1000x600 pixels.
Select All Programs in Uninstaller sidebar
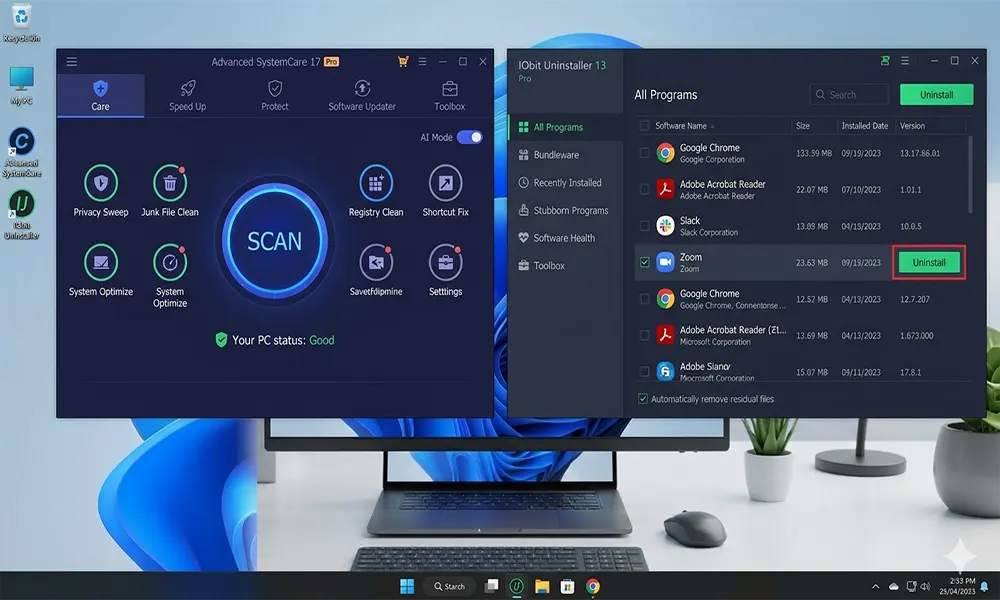pyautogui.click(x=566, y=127)
